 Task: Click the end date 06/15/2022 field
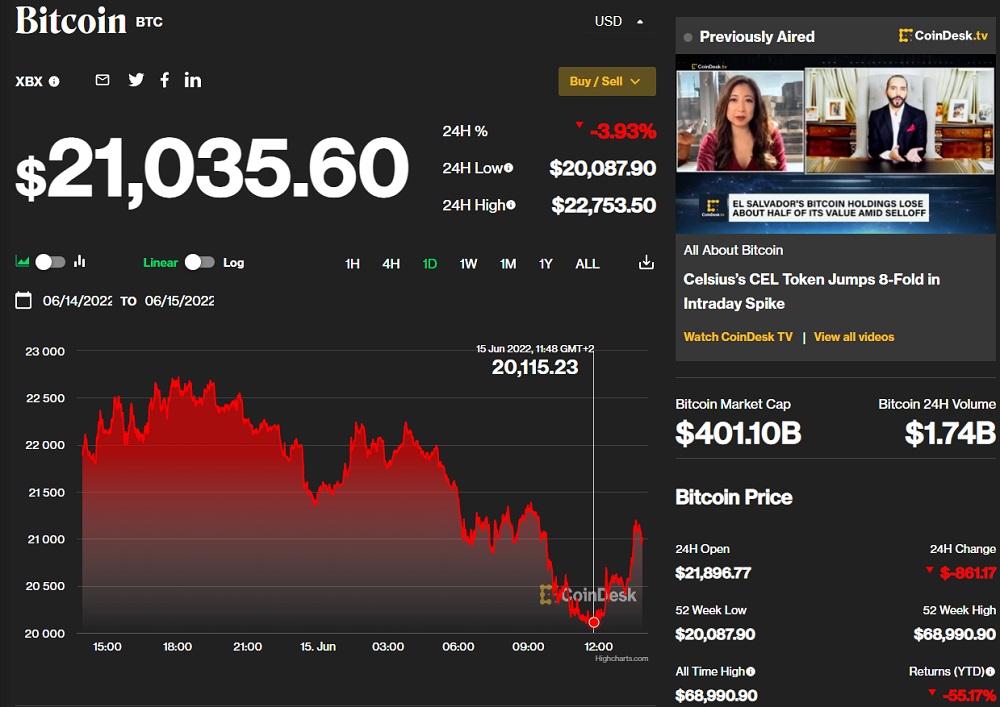[x=179, y=301]
